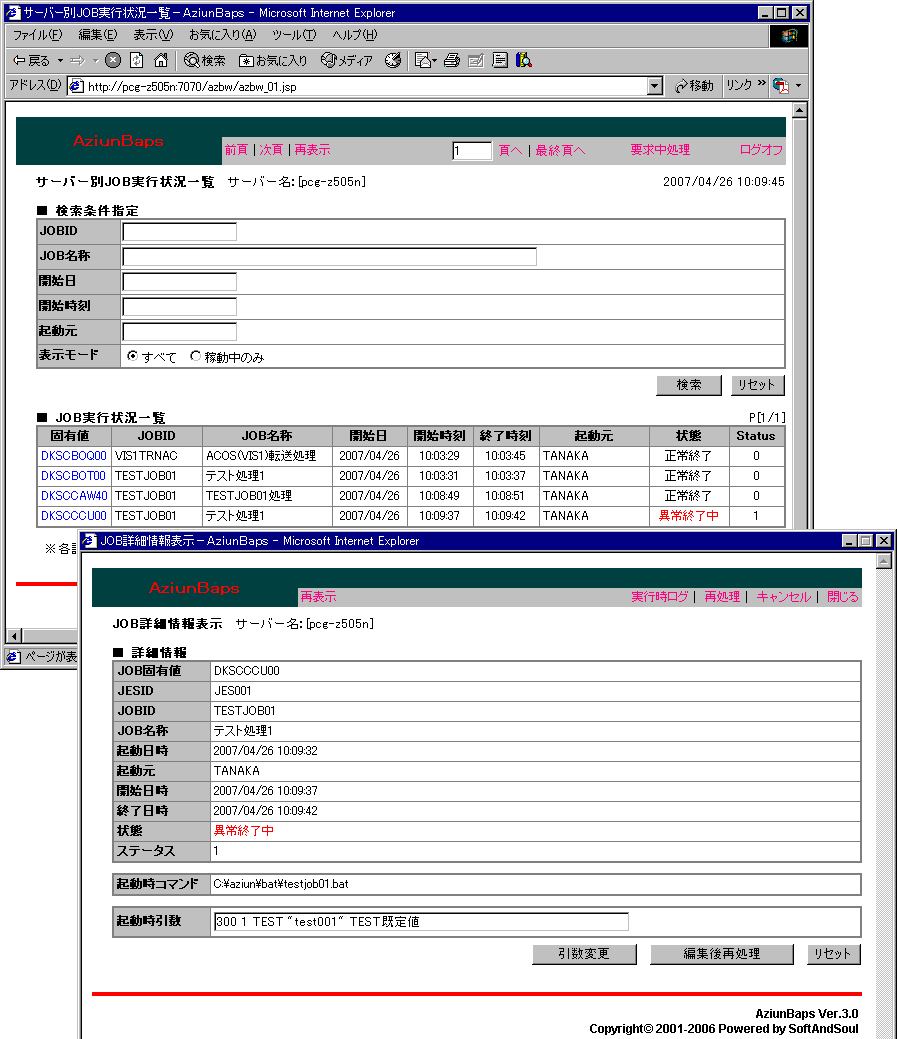Click the 編集後再処理 button

point(721,954)
